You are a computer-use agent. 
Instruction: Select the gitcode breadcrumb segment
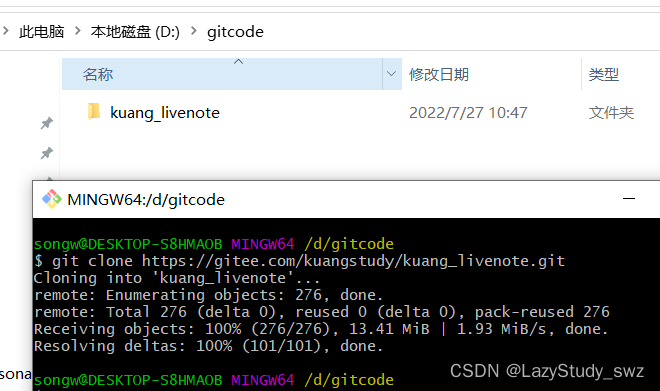(235, 32)
